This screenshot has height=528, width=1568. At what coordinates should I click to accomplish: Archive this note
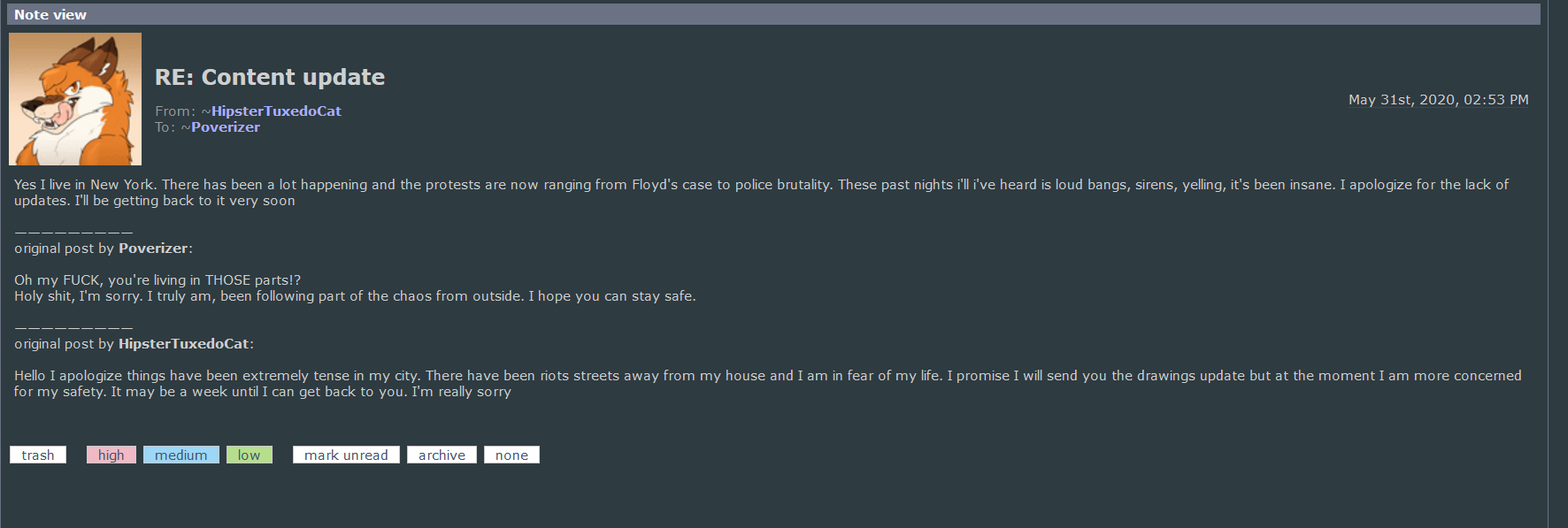pyautogui.click(x=442, y=455)
